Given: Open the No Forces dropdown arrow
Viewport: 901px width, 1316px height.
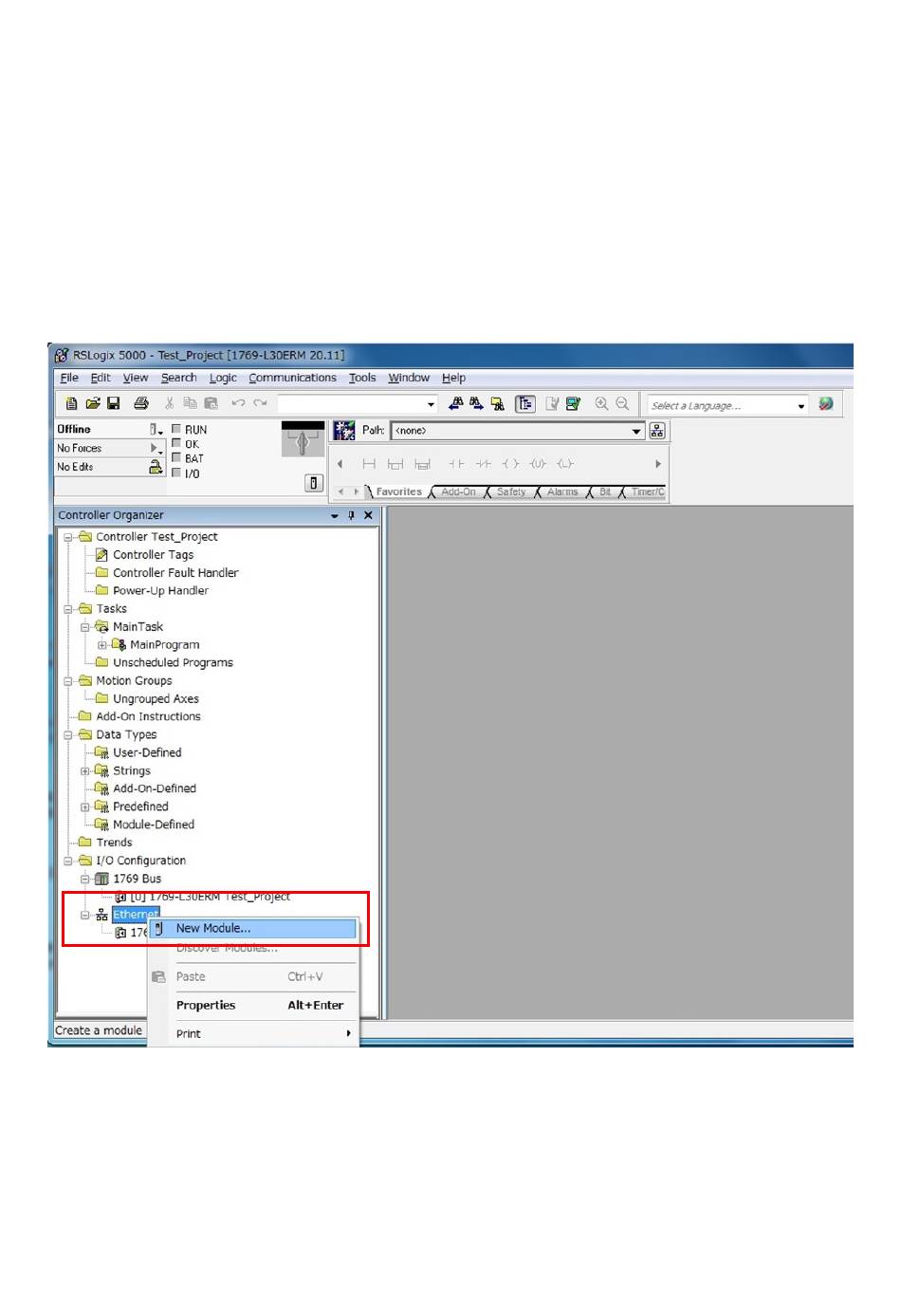Looking at the screenshot, I should pos(156,448).
